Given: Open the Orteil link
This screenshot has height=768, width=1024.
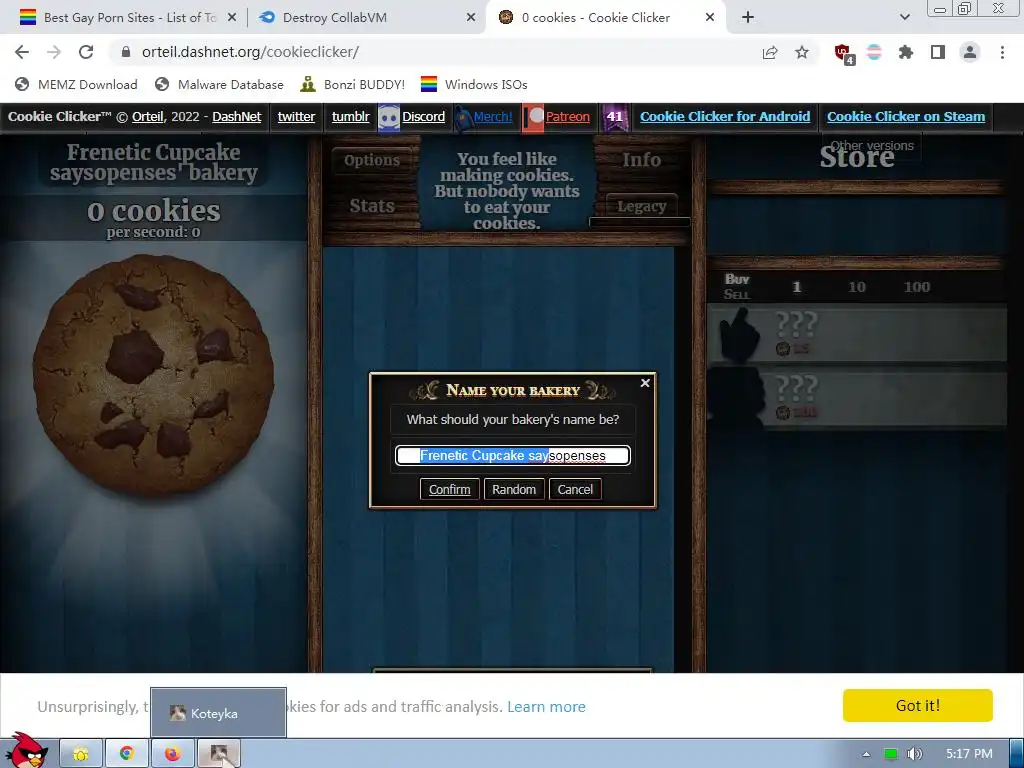Looking at the screenshot, I should [148, 116].
